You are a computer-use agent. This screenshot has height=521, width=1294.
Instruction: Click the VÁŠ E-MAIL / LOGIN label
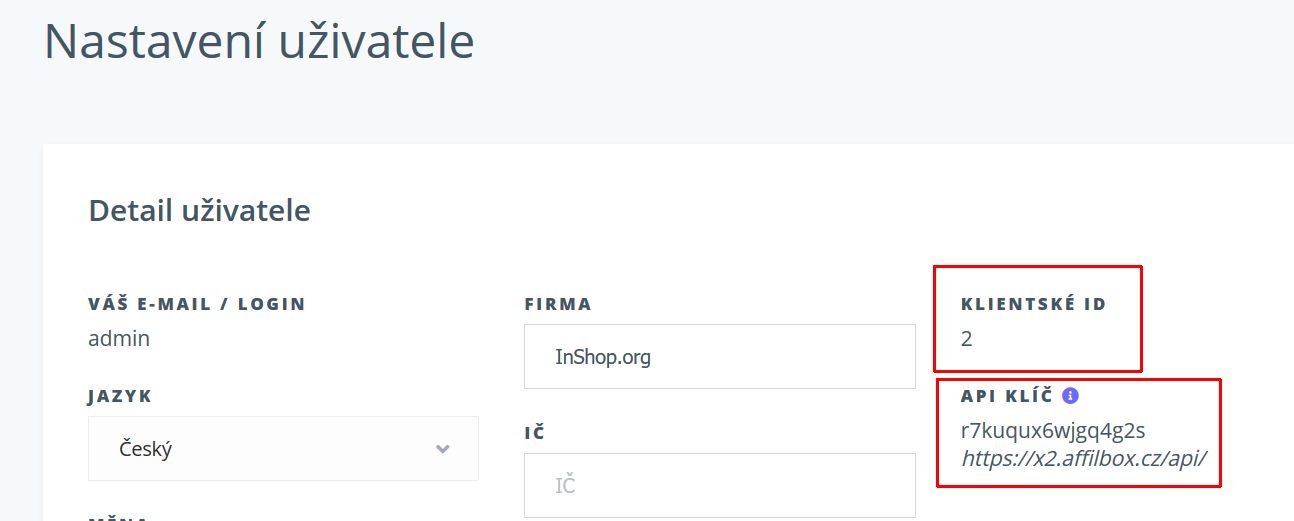tap(197, 304)
